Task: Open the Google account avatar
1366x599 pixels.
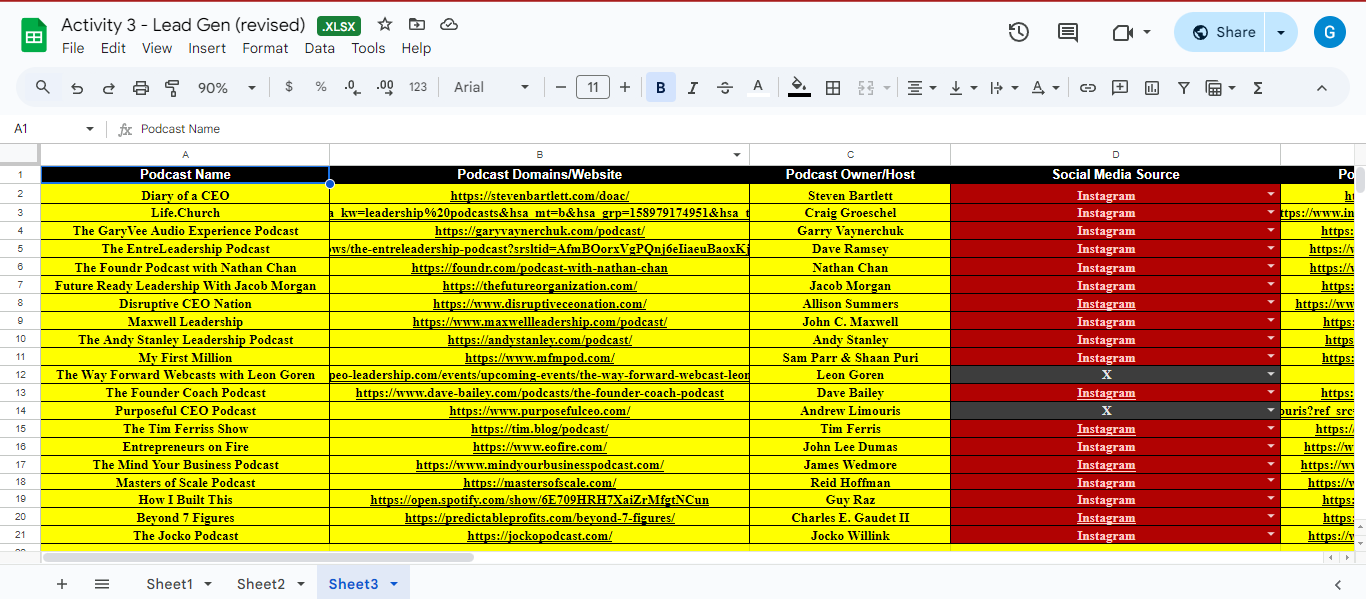Action: coord(1330,32)
